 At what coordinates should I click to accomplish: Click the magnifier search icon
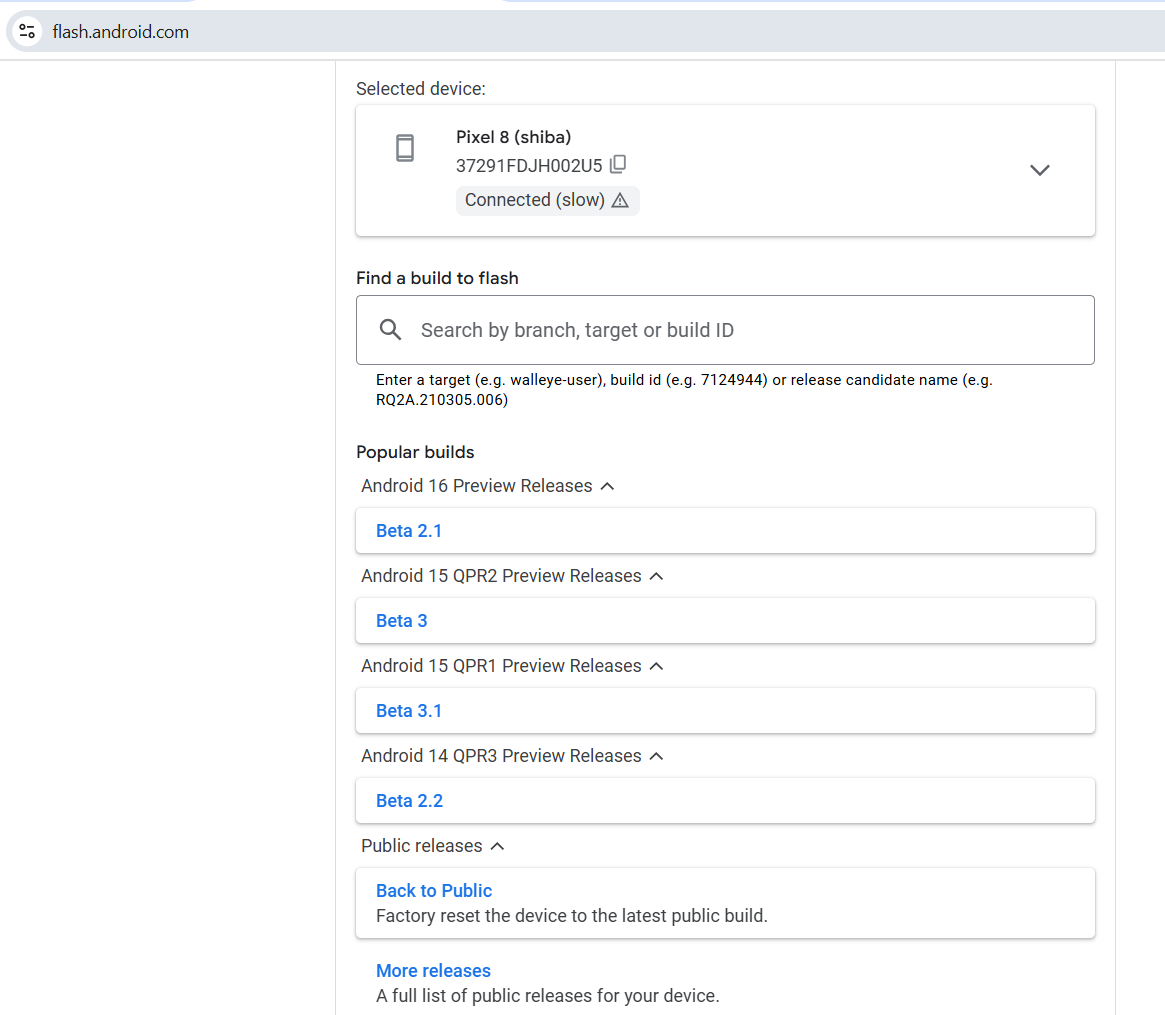tap(391, 330)
